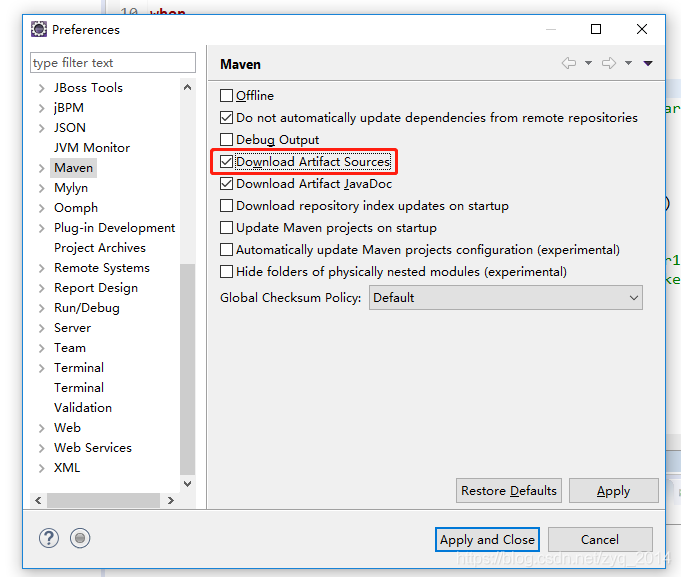Expand the XML node arrow
The image size is (681, 577).
42,468
